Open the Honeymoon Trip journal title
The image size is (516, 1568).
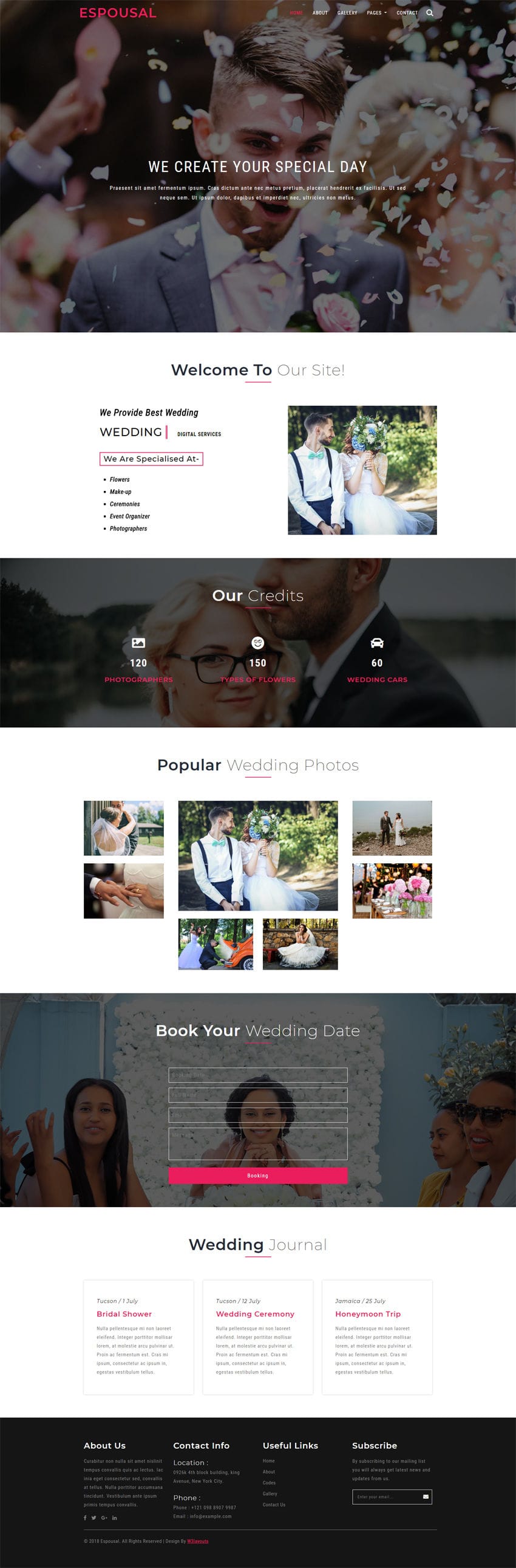coord(367,1313)
